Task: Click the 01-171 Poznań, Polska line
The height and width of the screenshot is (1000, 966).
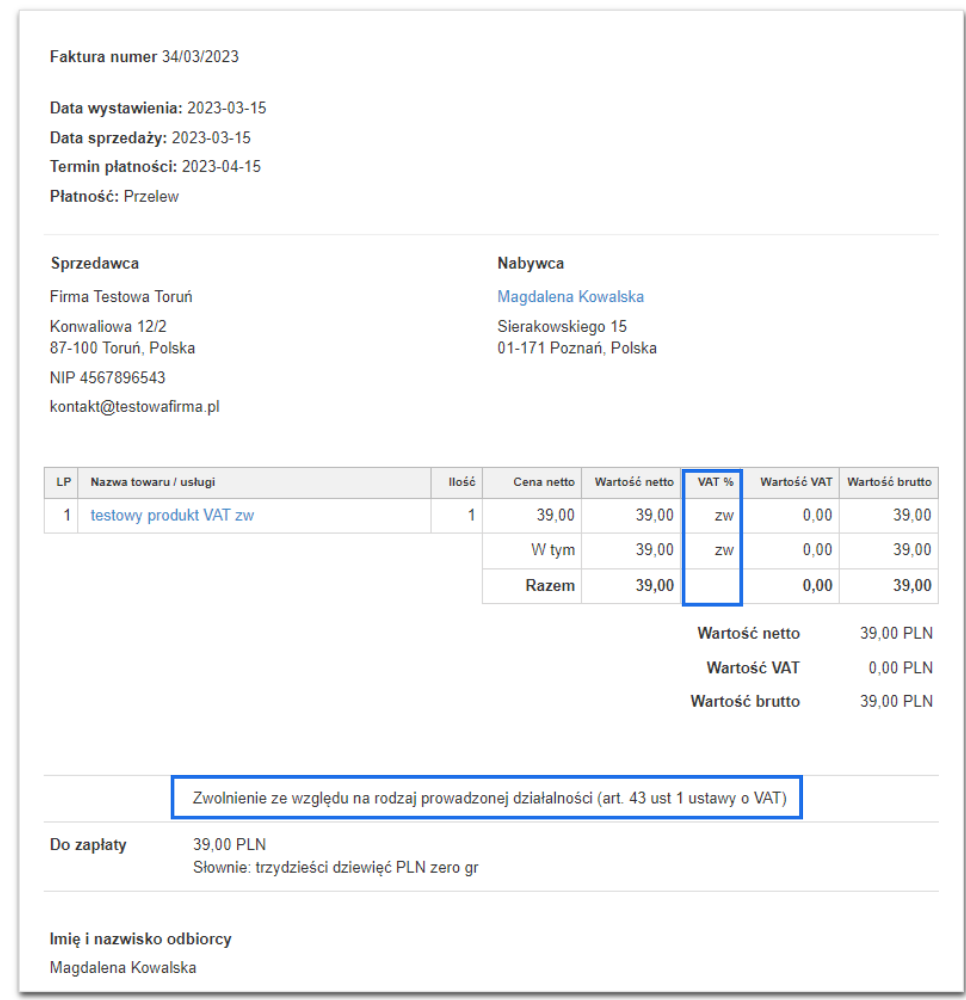Action: [577, 348]
